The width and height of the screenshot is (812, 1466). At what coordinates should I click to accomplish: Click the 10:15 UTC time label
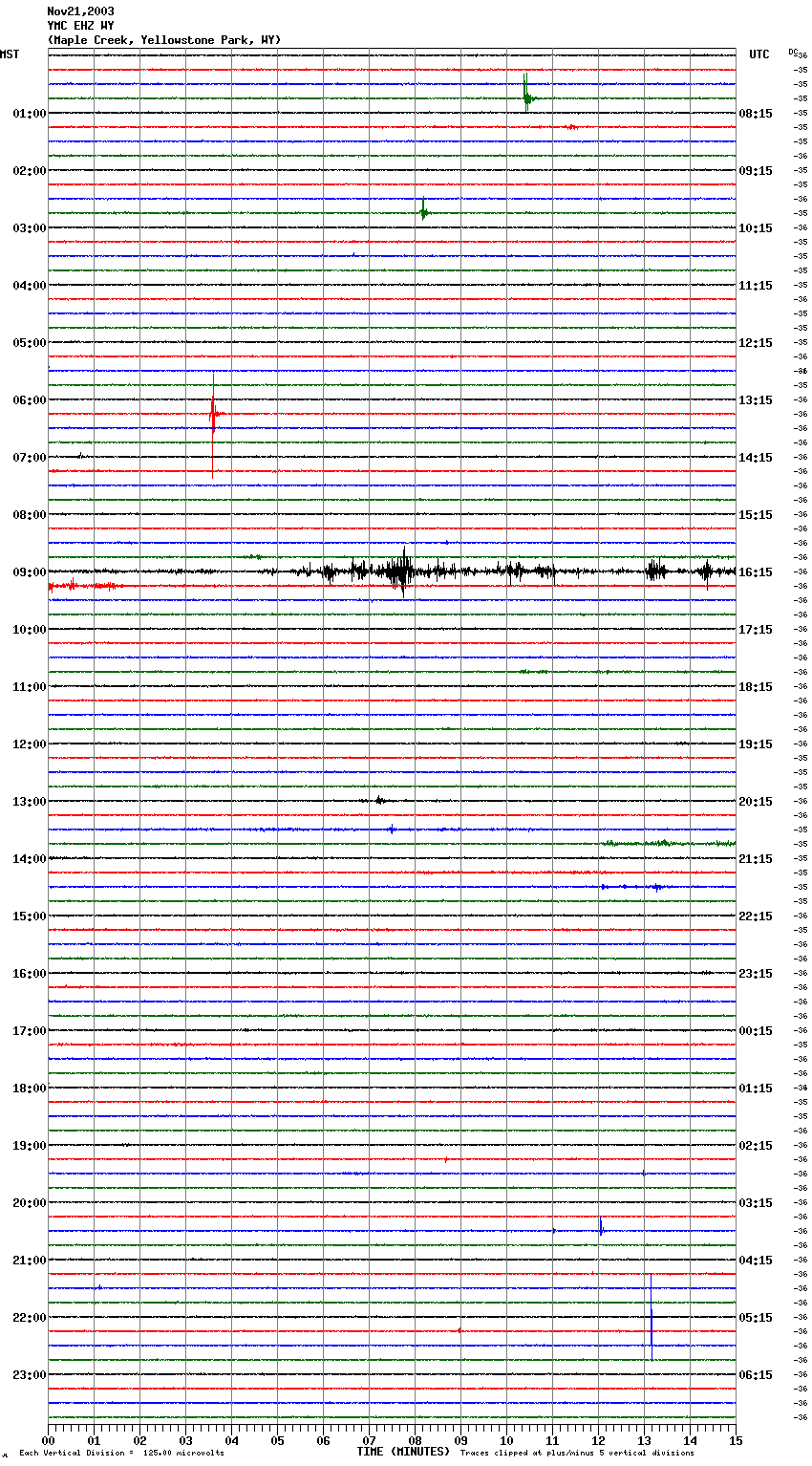[756, 228]
